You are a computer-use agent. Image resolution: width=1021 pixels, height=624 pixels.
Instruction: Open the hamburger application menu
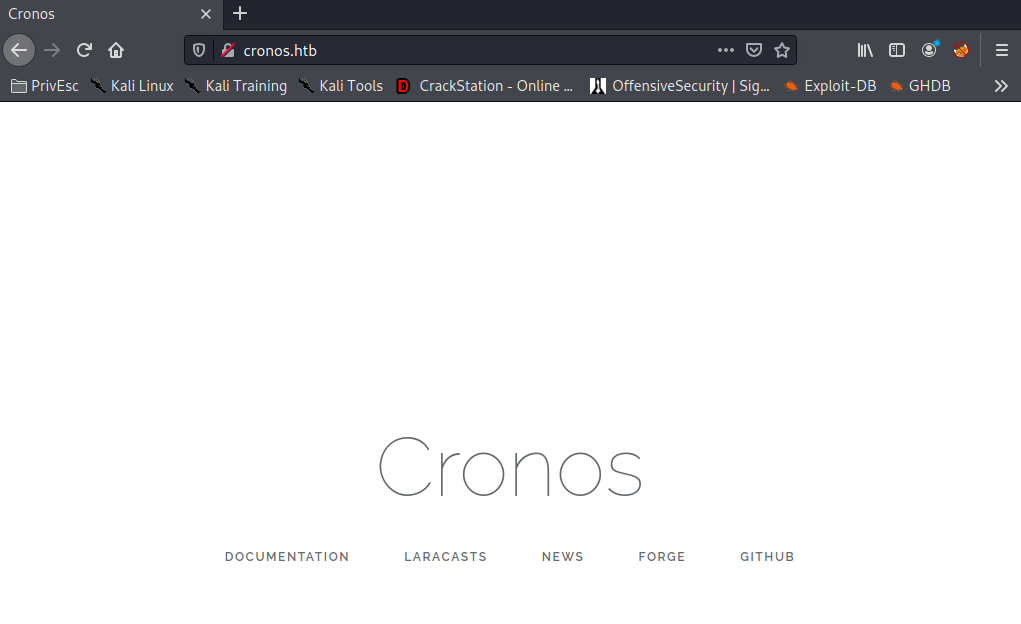[1001, 50]
